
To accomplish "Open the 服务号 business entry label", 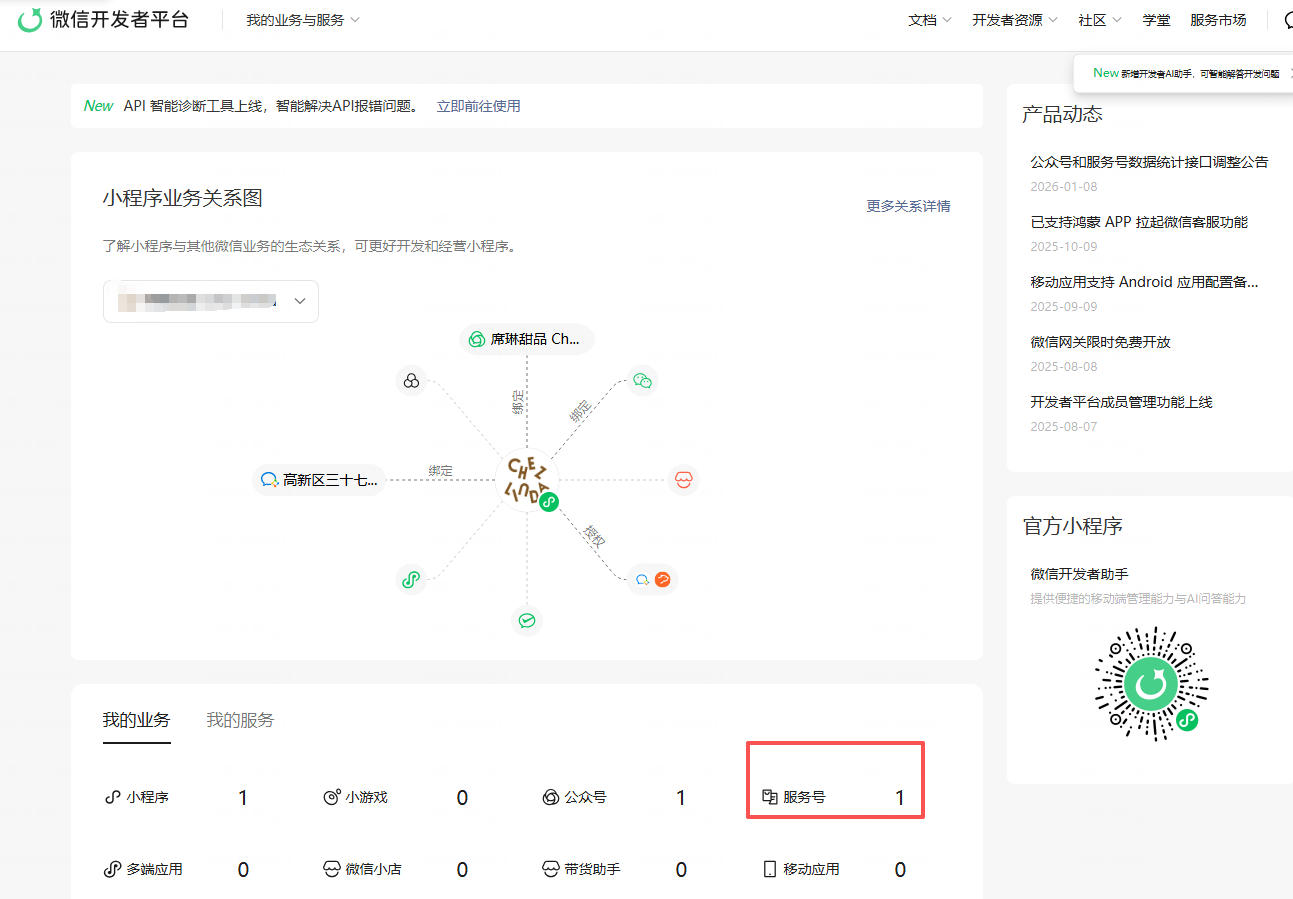I will tap(805, 798).
